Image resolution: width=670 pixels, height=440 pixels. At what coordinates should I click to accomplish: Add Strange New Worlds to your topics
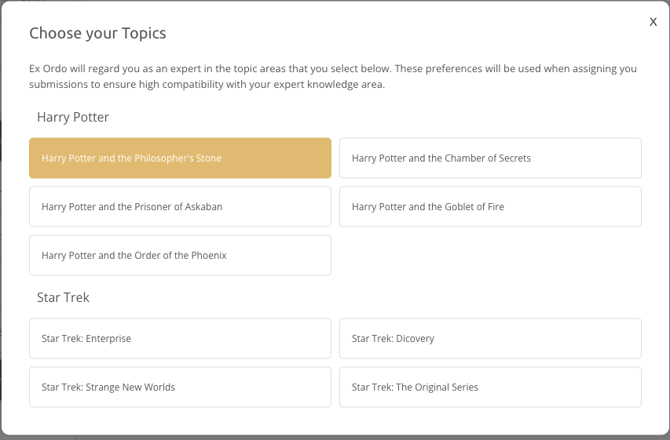[x=180, y=387]
